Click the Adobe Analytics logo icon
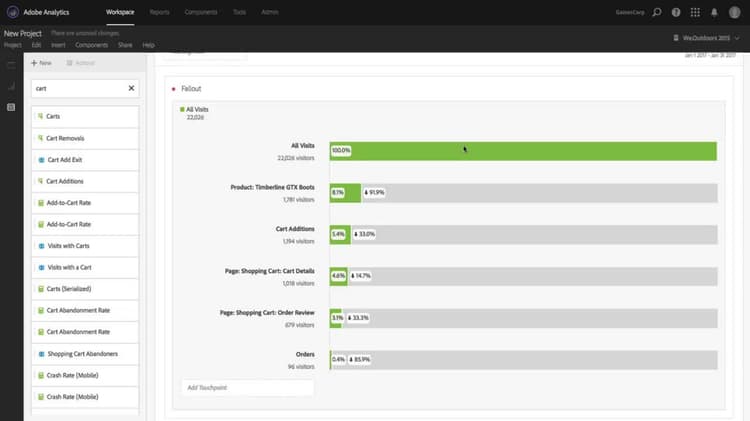750x421 pixels. click(x=13, y=12)
